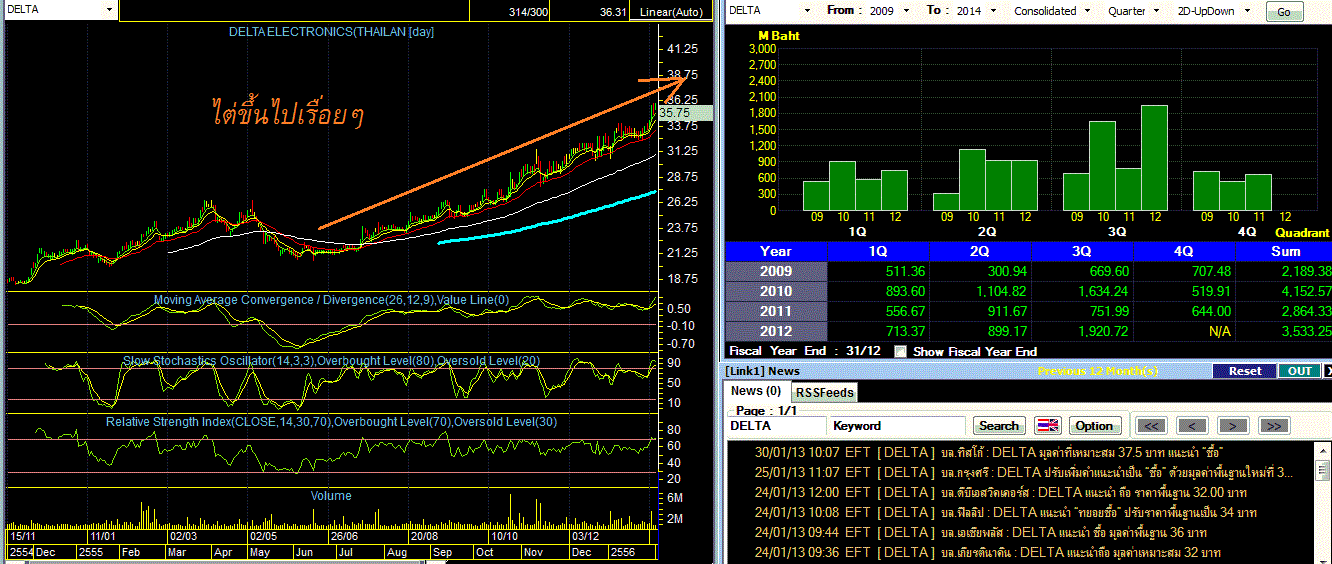Click the DELTA ELECTRONICS(THAILAN [day] chart title

click(x=331, y=32)
